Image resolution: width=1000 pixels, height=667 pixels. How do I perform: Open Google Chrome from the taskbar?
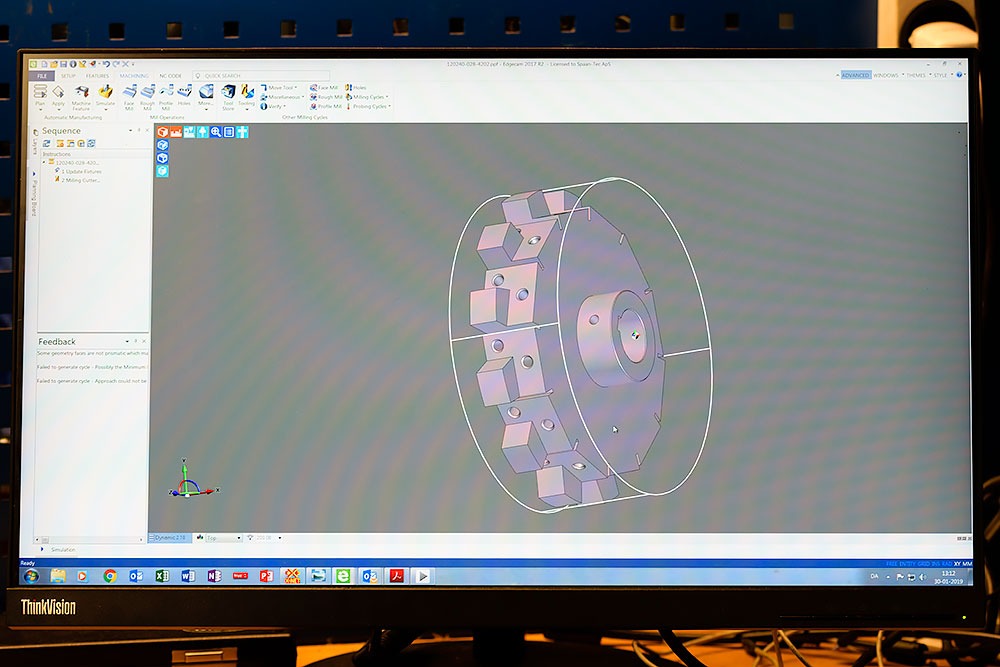[110, 576]
